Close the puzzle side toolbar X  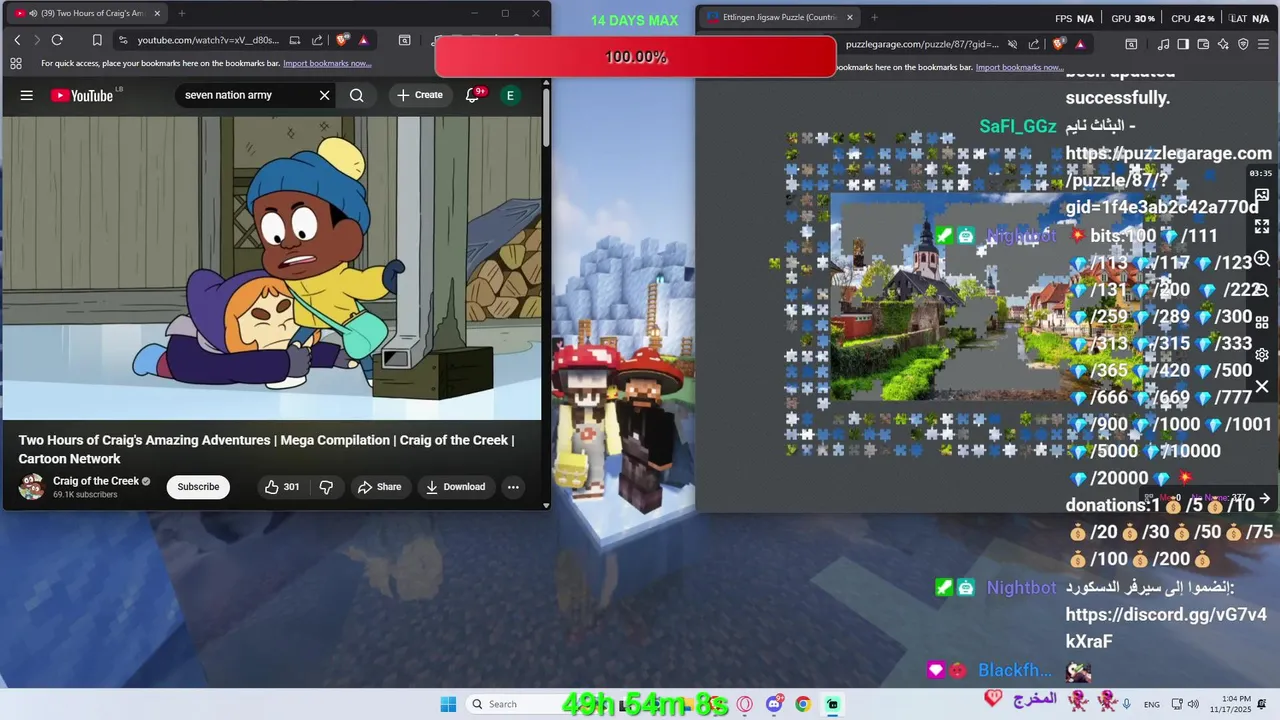(x=1262, y=386)
